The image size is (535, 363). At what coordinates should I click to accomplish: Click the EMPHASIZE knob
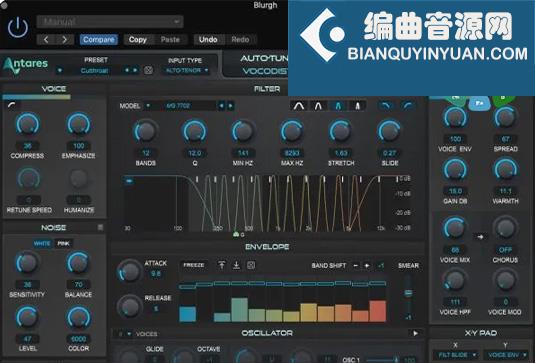tap(78, 124)
